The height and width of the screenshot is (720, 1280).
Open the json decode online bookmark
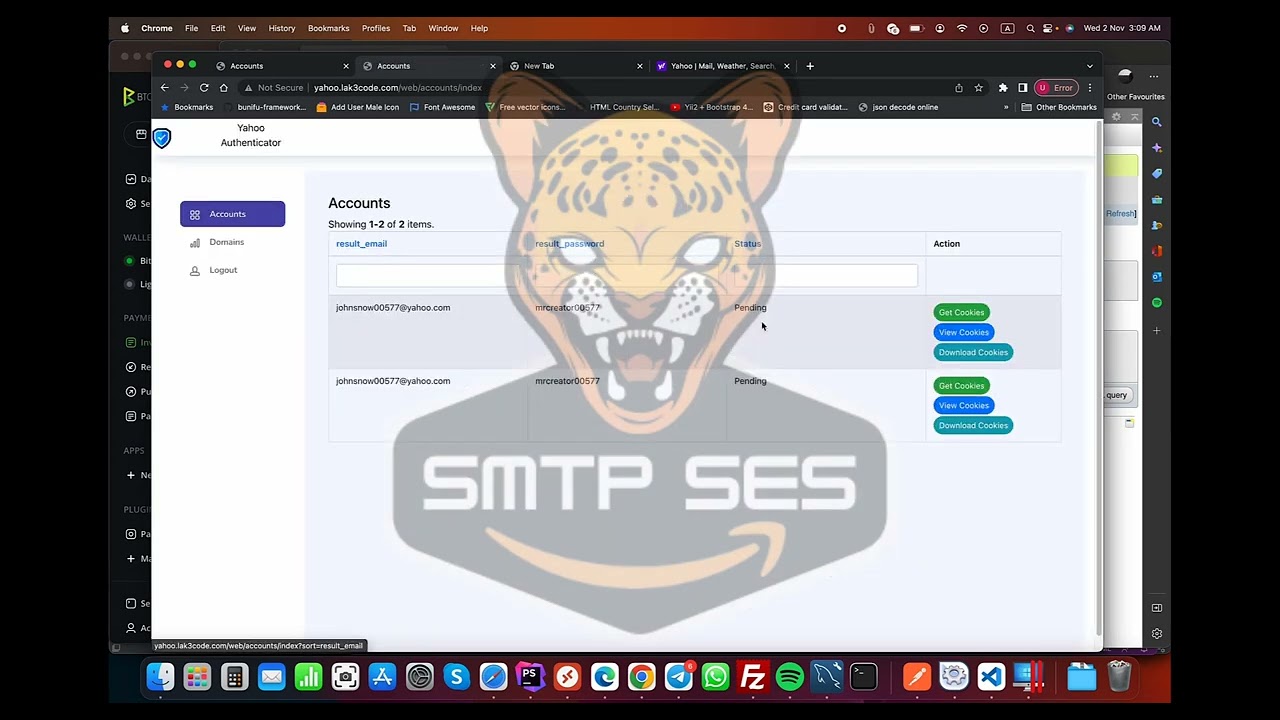(x=898, y=107)
